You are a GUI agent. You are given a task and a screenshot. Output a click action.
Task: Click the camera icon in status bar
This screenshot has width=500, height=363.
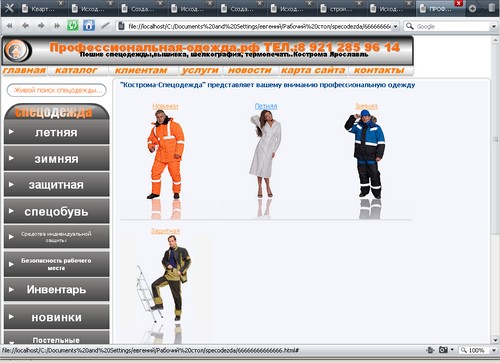tap(443, 350)
